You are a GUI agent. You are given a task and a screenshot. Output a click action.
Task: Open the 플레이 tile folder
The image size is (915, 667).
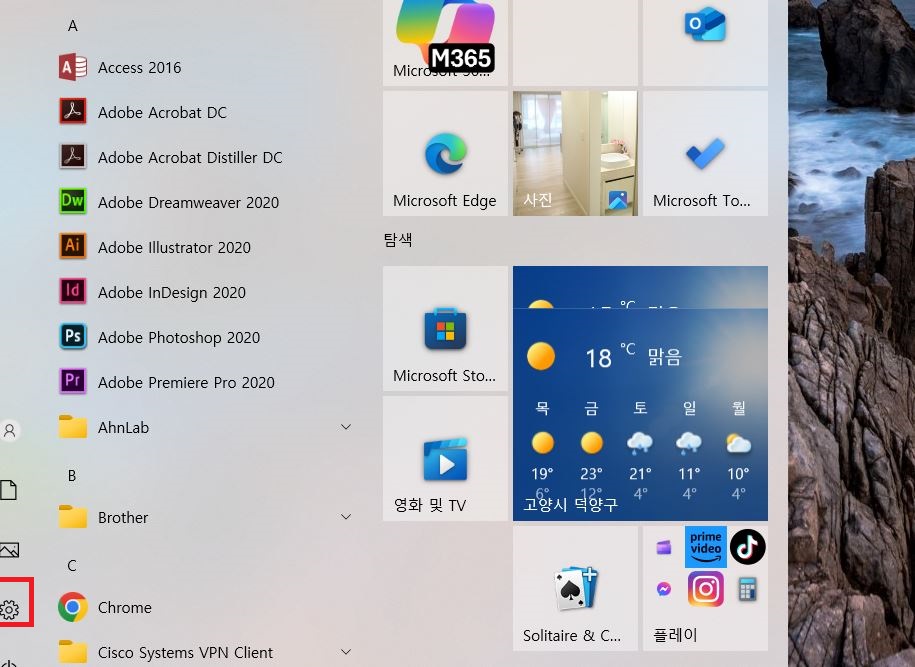pyautogui.click(x=706, y=588)
